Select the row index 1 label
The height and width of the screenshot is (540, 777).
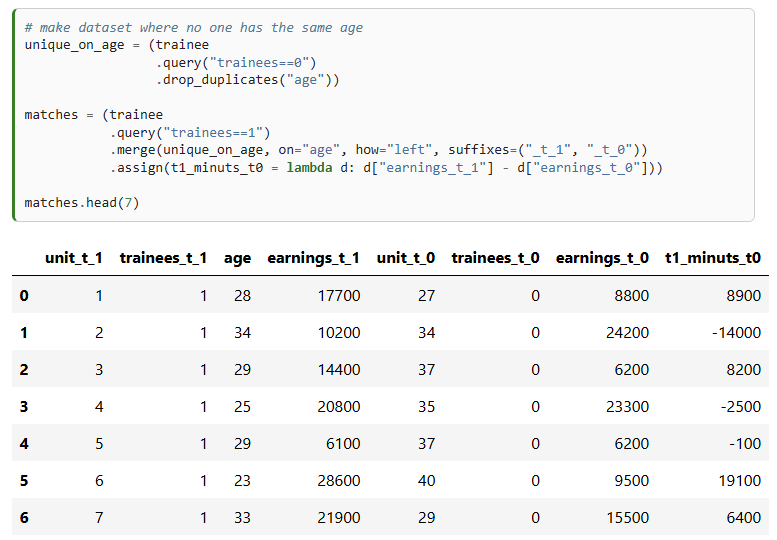coord(24,333)
